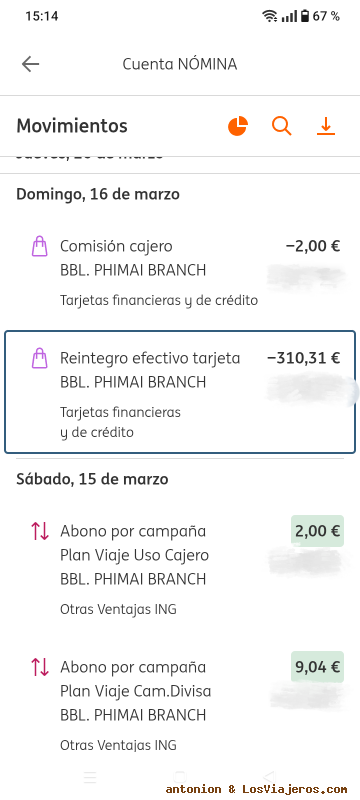Open the spending pie chart icon
The image size is (360, 800).
238,126
